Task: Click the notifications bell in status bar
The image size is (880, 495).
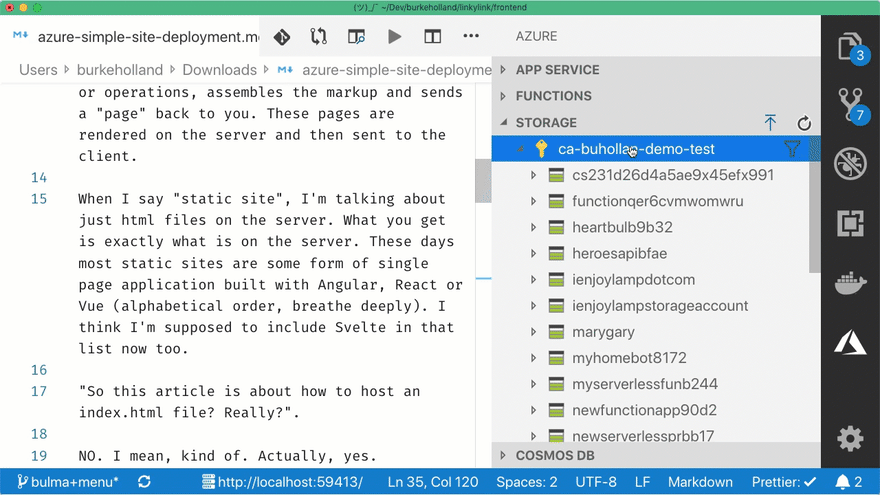Action: click(x=842, y=482)
